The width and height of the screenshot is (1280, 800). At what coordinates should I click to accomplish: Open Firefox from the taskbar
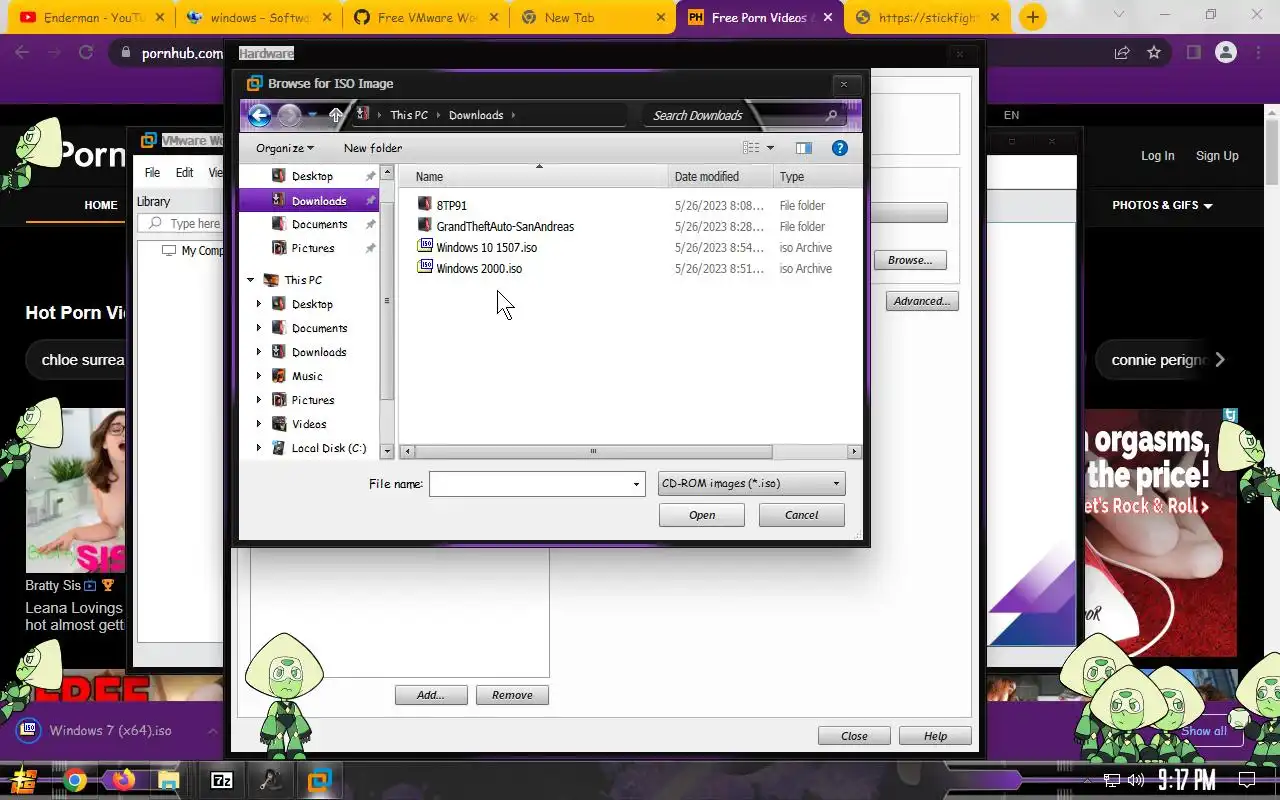123,780
